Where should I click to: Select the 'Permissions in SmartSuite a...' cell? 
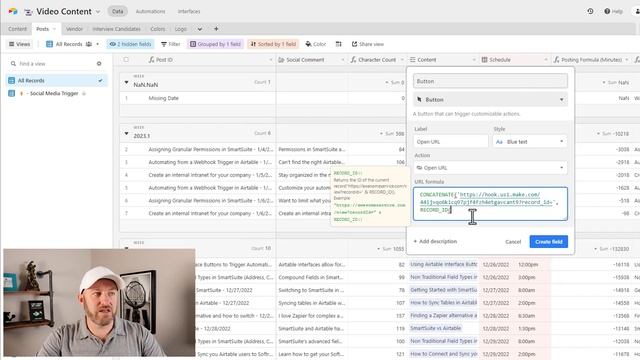point(312,149)
